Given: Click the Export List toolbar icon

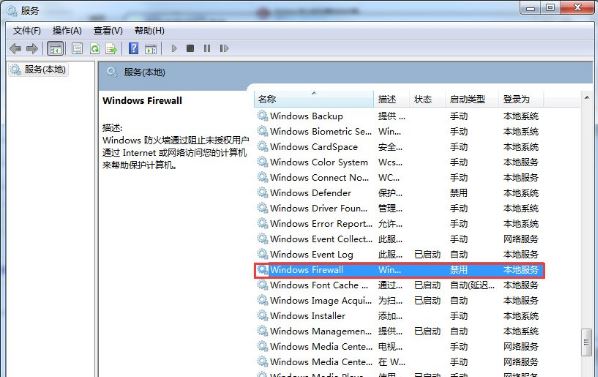Looking at the screenshot, I should coord(111,48).
